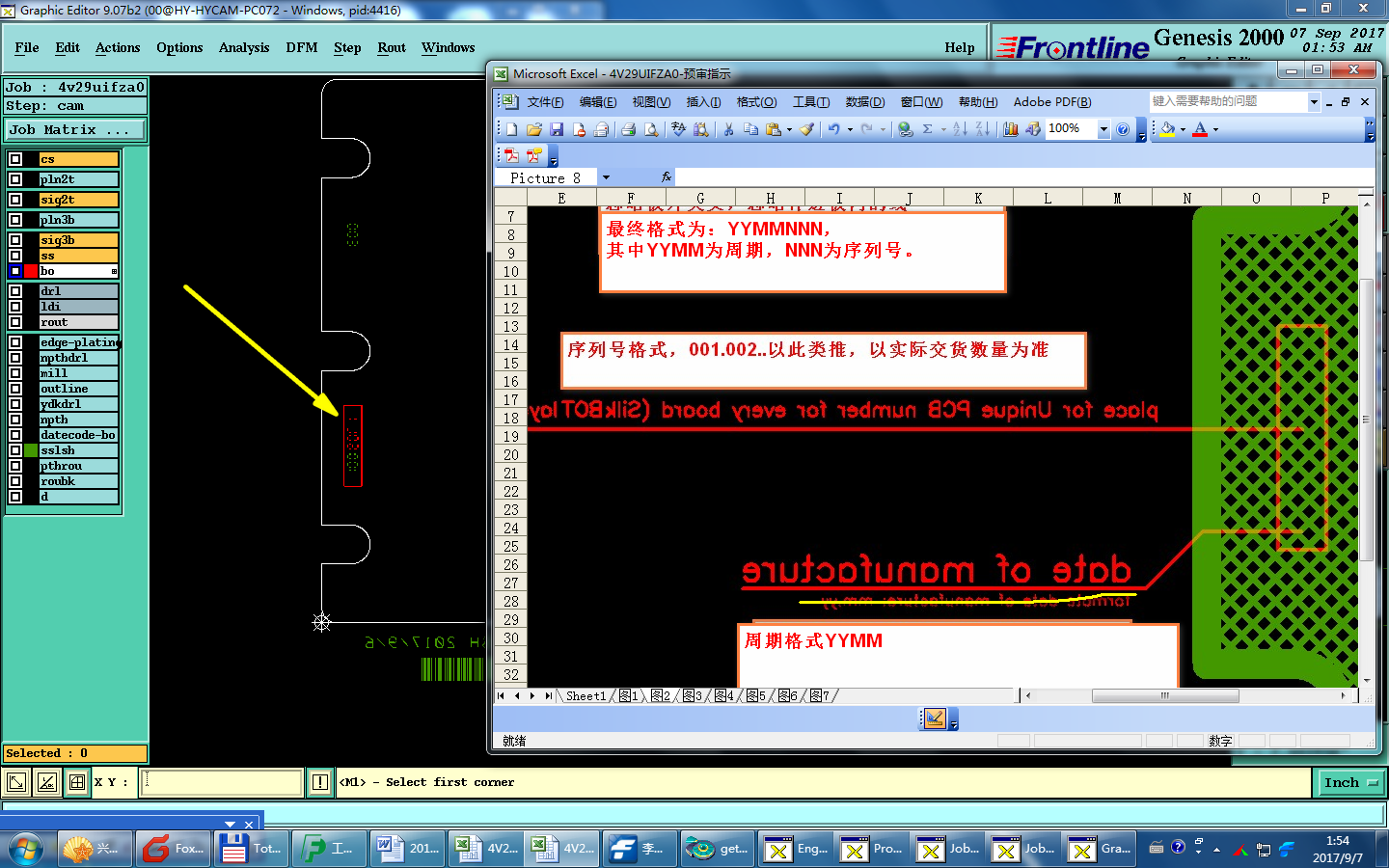Open the 100% zoom dropdown in Excel
This screenshot has width=1389, height=868.
coord(1103,129)
